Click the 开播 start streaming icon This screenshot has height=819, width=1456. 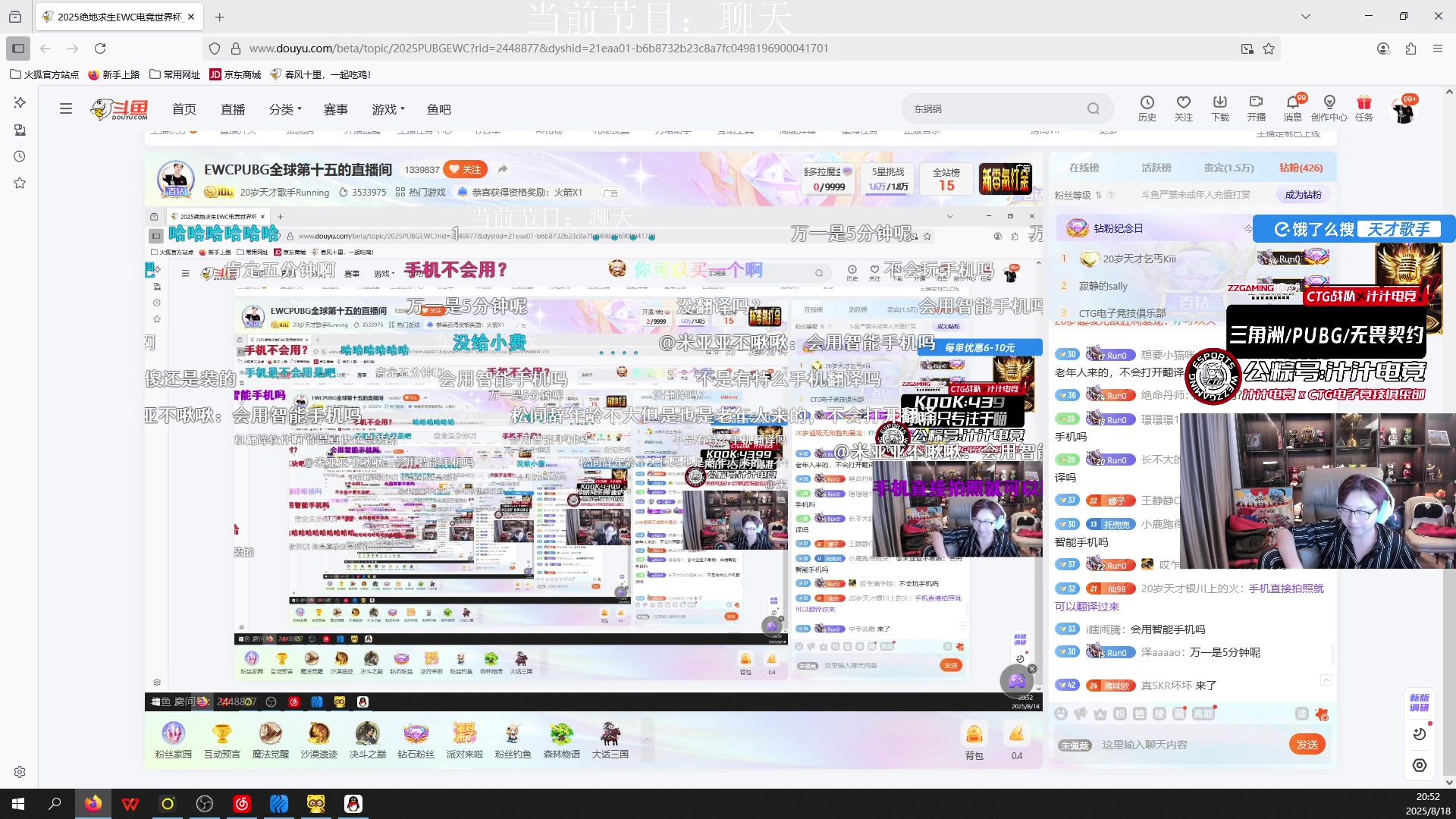(x=1257, y=108)
